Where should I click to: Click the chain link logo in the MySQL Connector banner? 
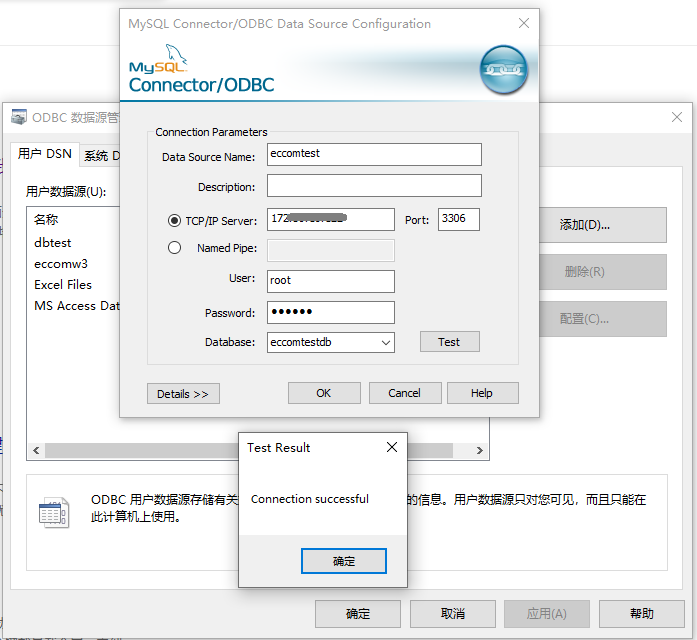pyautogui.click(x=503, y=69)
